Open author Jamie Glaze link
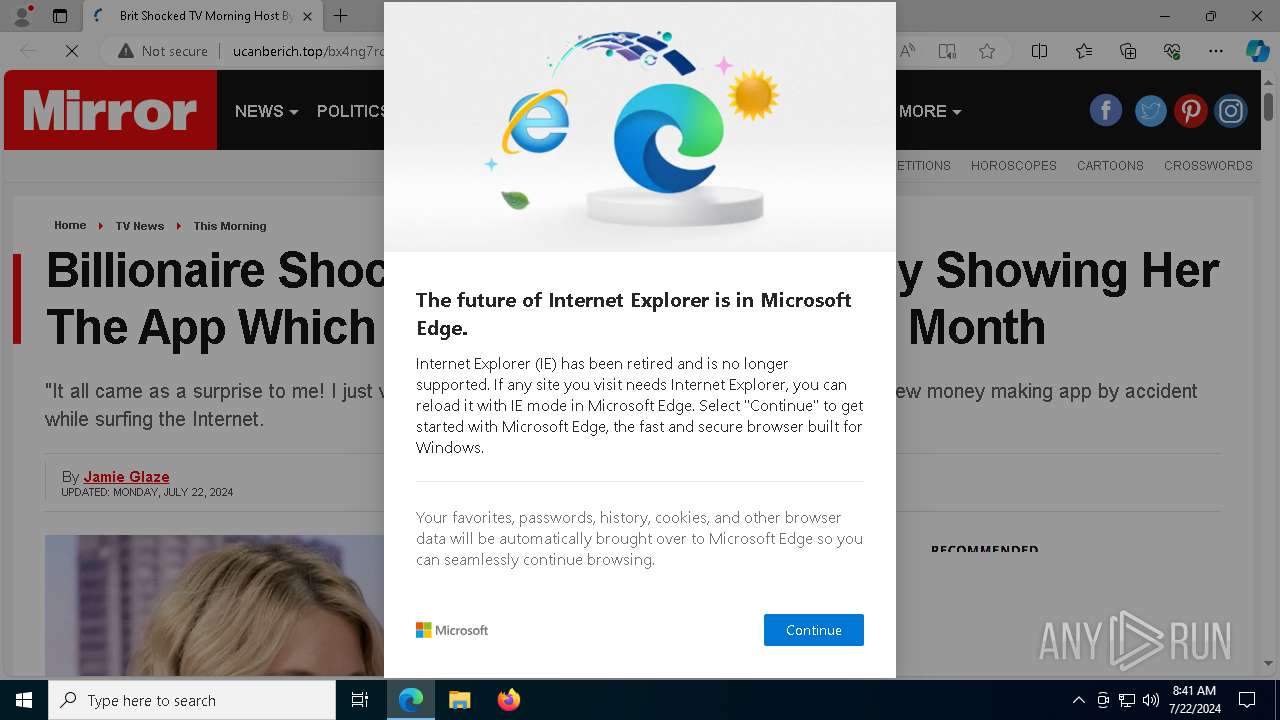 click(126, 477)
